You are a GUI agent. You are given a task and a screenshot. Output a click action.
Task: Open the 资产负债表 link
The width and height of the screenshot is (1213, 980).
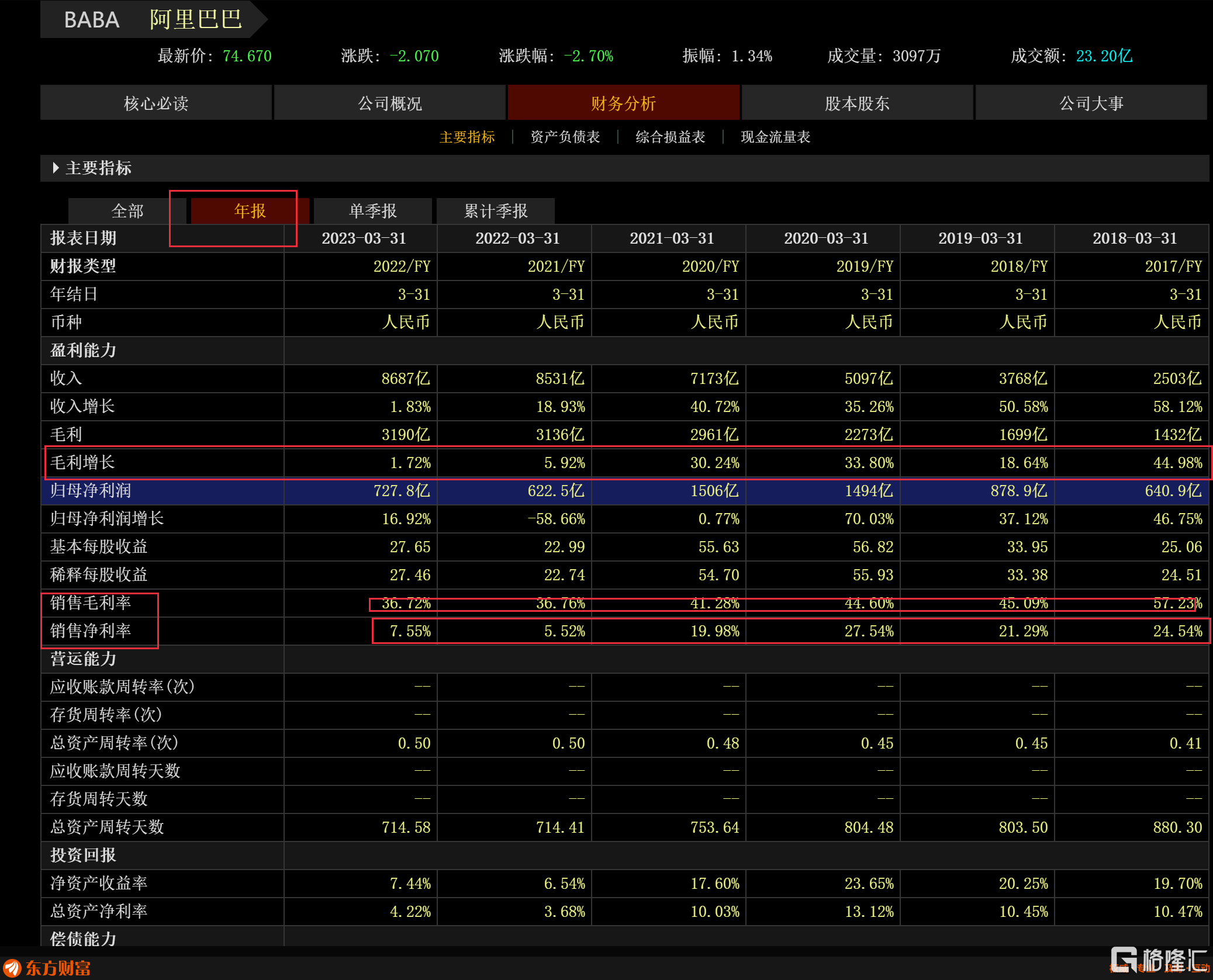[565, 137]
